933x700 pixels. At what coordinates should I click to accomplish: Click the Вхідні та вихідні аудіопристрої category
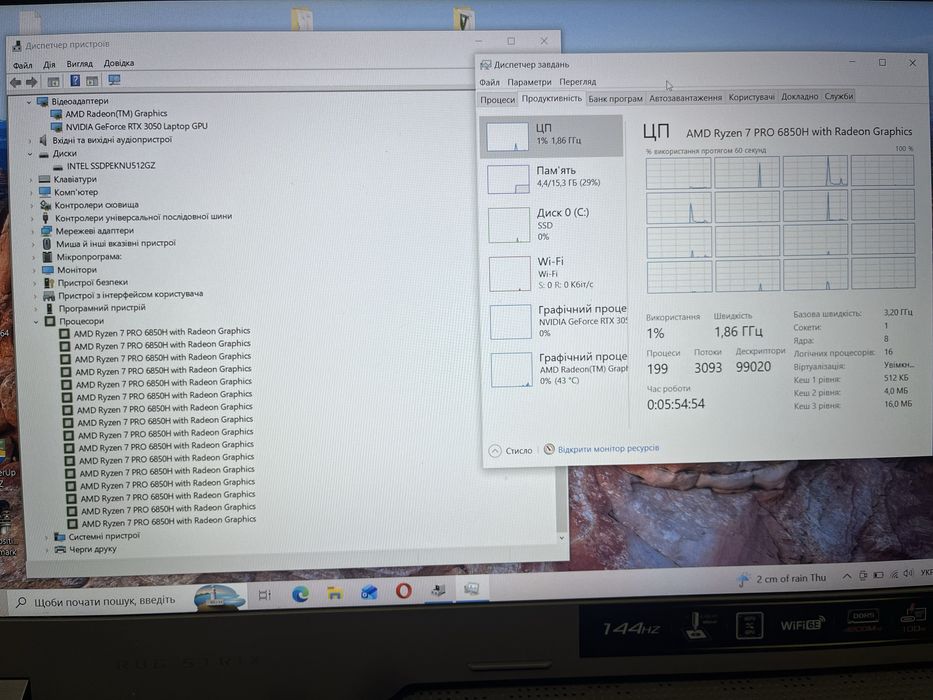[x=112, y=140]
